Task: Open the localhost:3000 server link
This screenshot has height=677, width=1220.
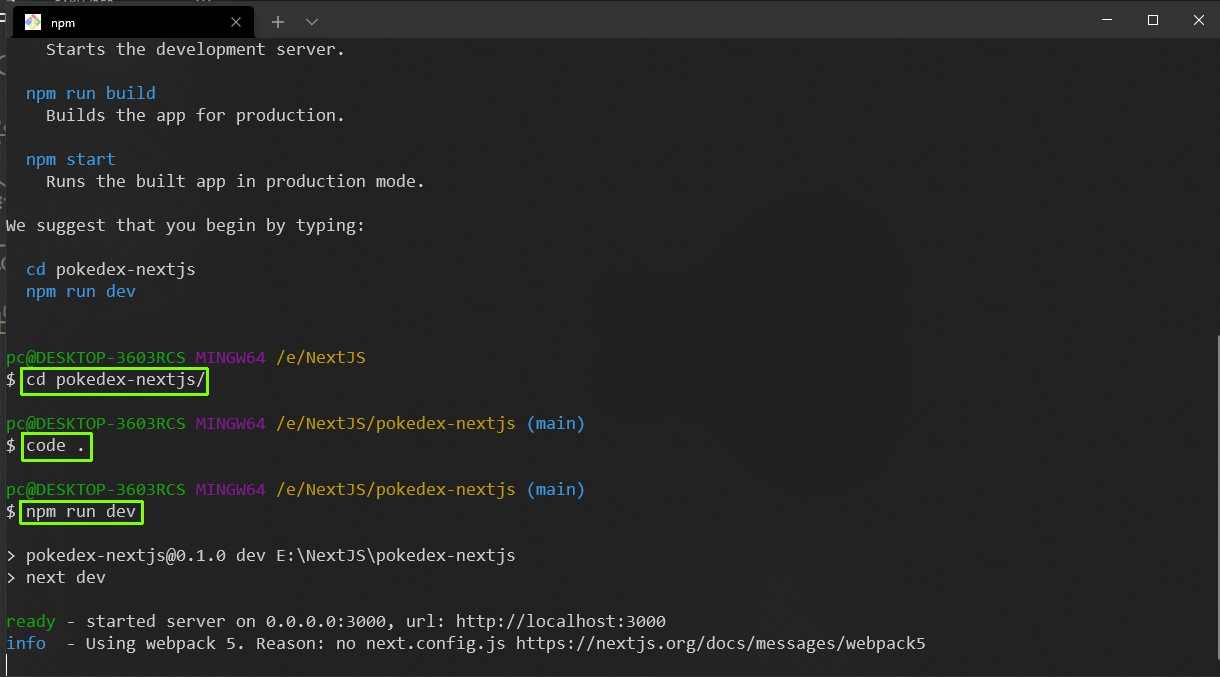Action: click(x=560, y=621)
